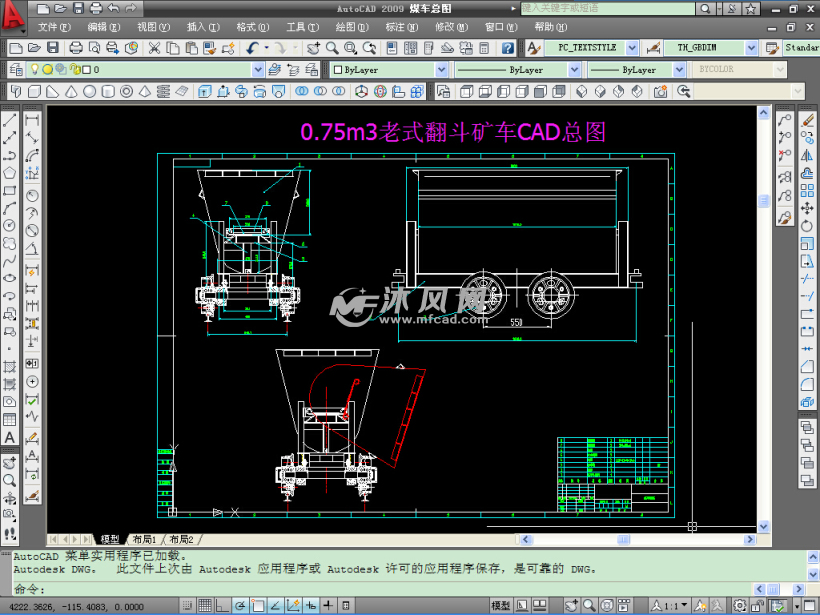Select the Polygon draw tool
This screenshot has height=615, width=820.
[9, 173]
